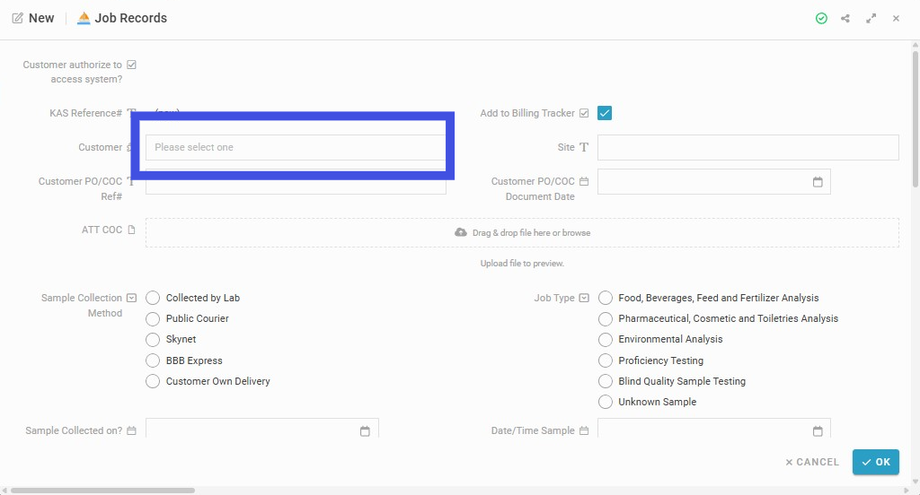
Task: Click the OK button
Action: tap(875, 462)
